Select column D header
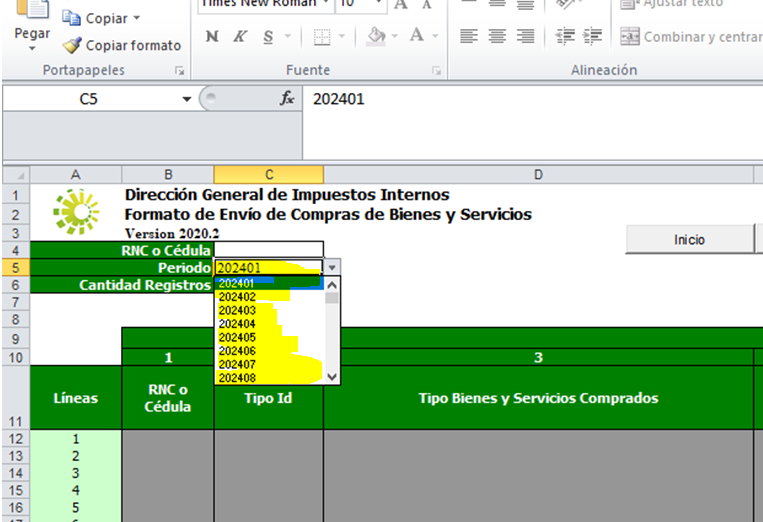The width and height of the screenshot is (763, 522). coord(538,175)
